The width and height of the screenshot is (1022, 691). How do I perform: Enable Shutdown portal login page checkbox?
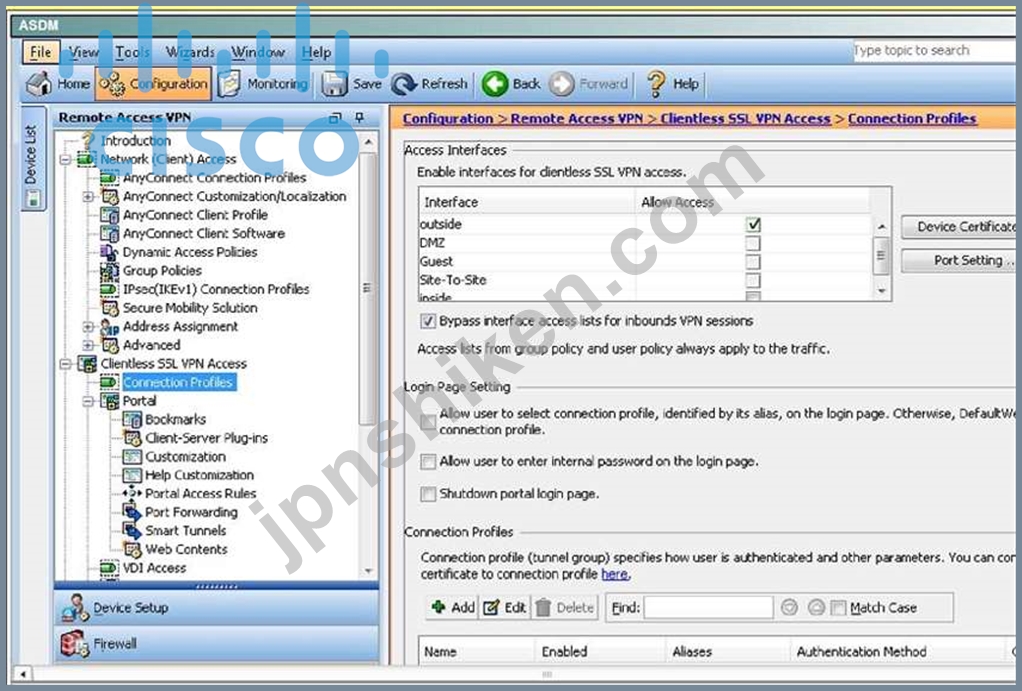[x=428, y=494]
